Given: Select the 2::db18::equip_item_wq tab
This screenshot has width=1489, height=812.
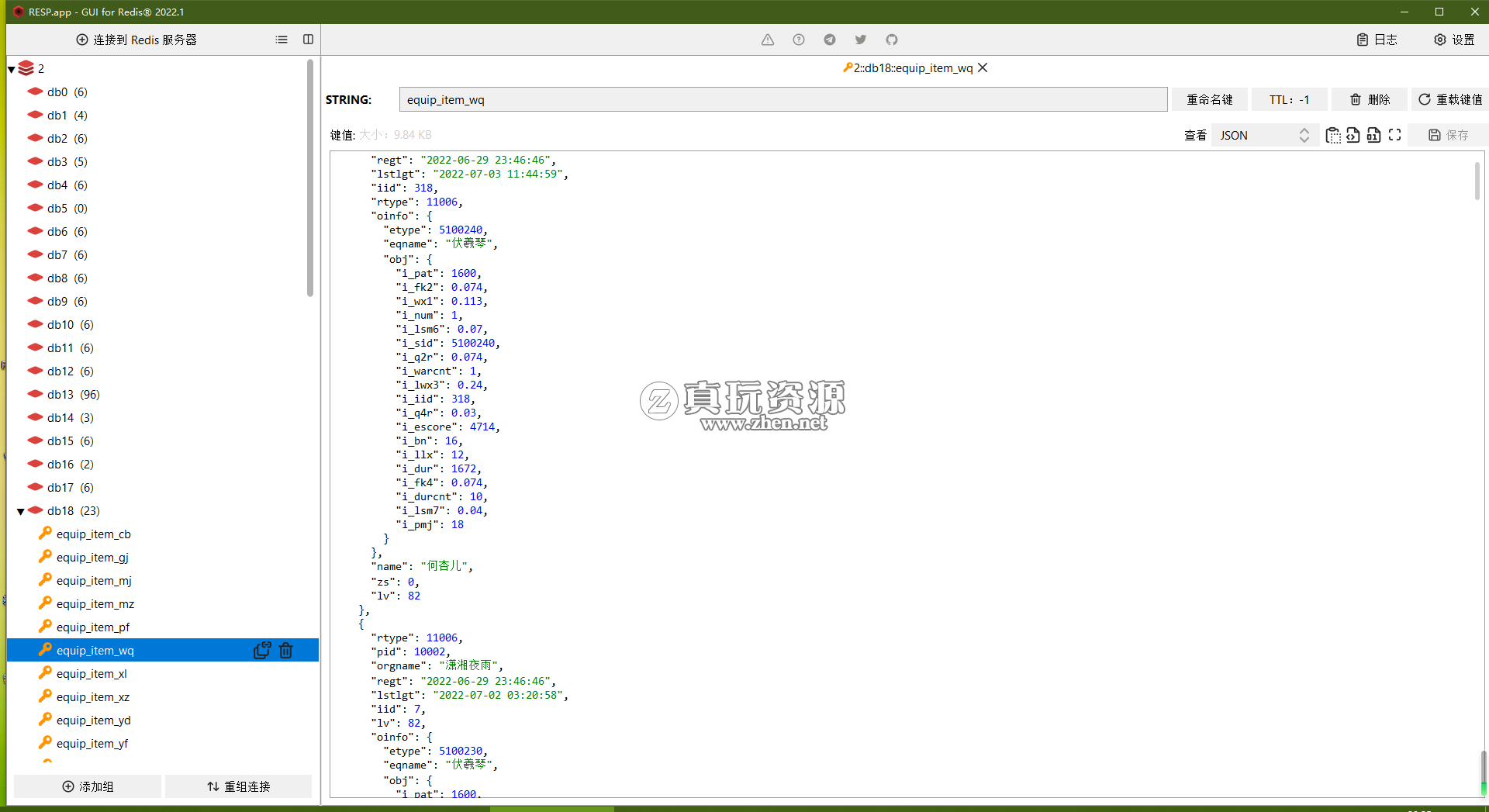Looking at the screenshot, I should (x=907, y=68).
